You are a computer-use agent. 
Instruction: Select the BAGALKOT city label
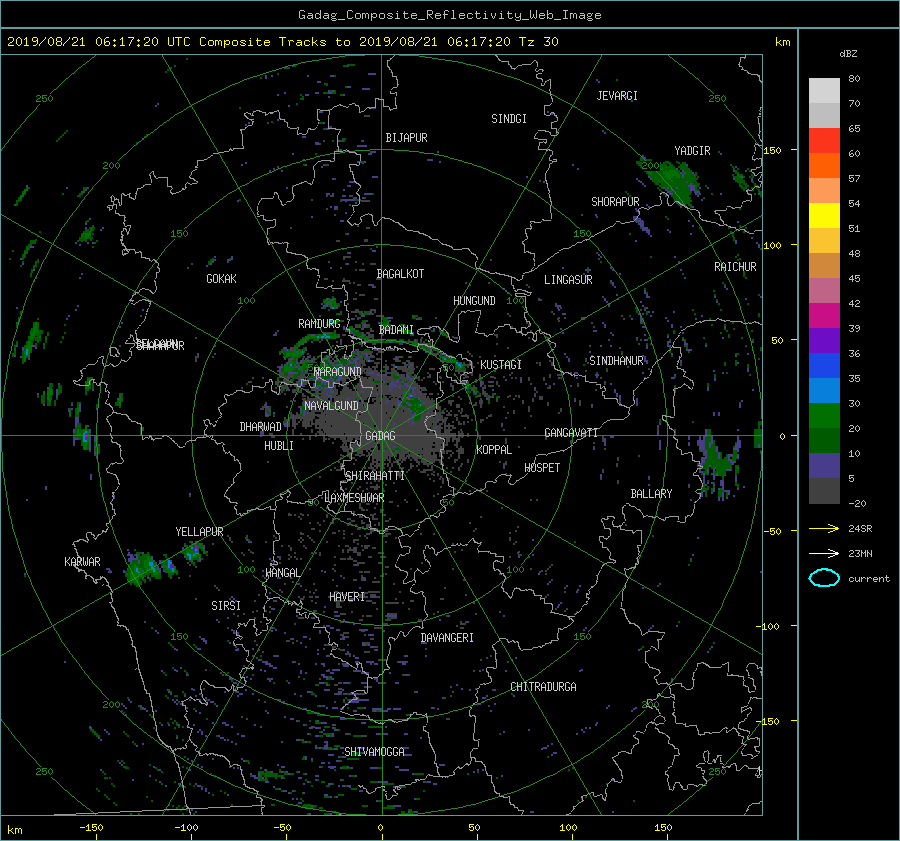(x=400, y=274)
